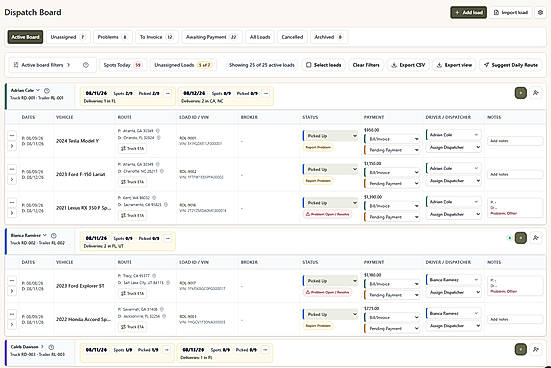The image size is (551, 368).
Task: Click info icon beside Atlanta pickup, Tesla row
Action: [x=158, y=131]
